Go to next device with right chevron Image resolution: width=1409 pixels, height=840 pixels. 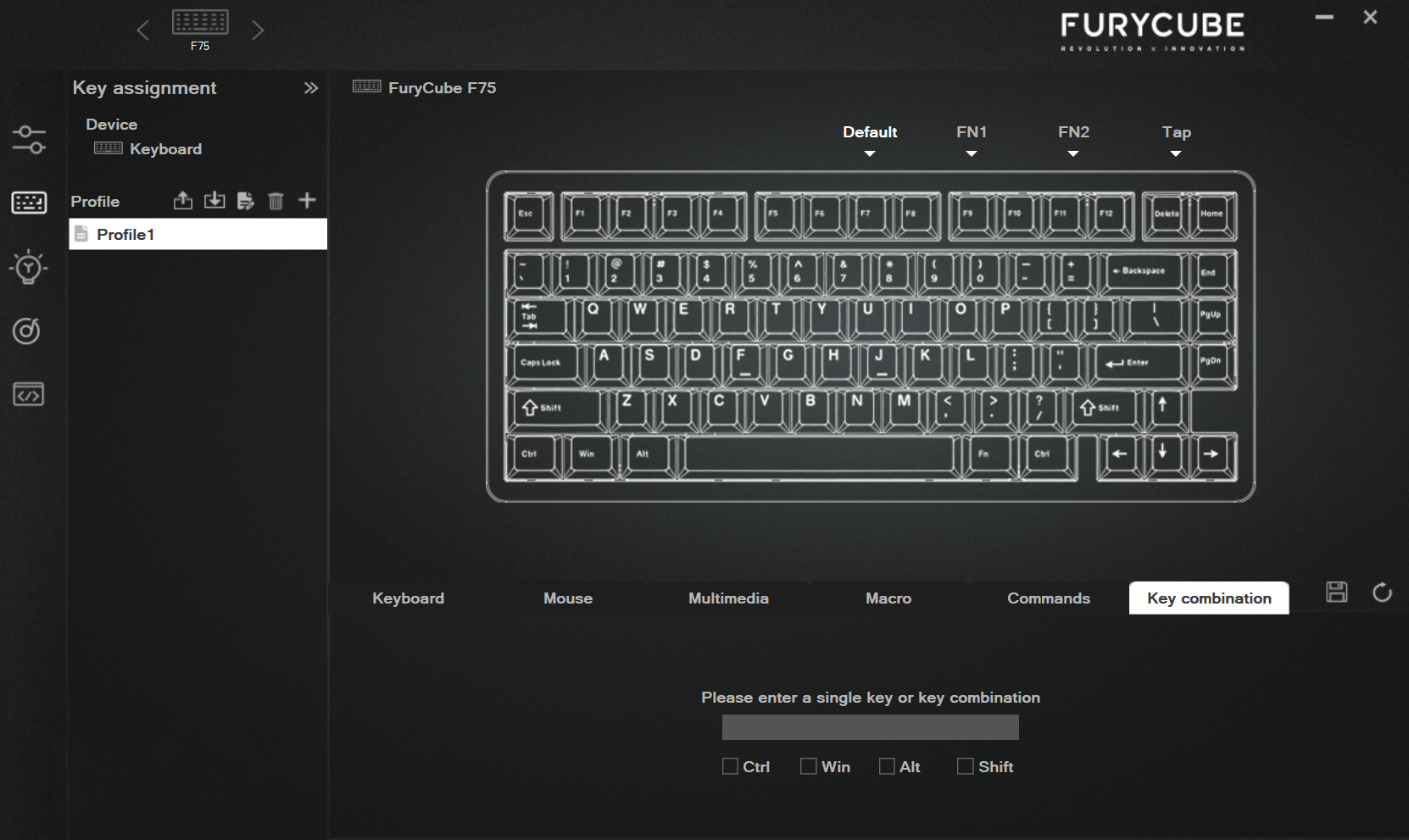point(258,31)
